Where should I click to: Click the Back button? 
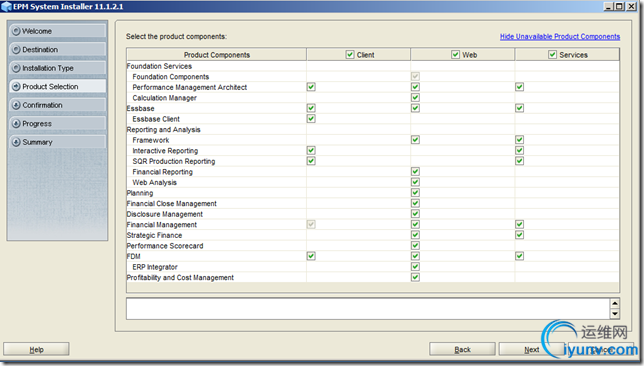click(462, 350)
